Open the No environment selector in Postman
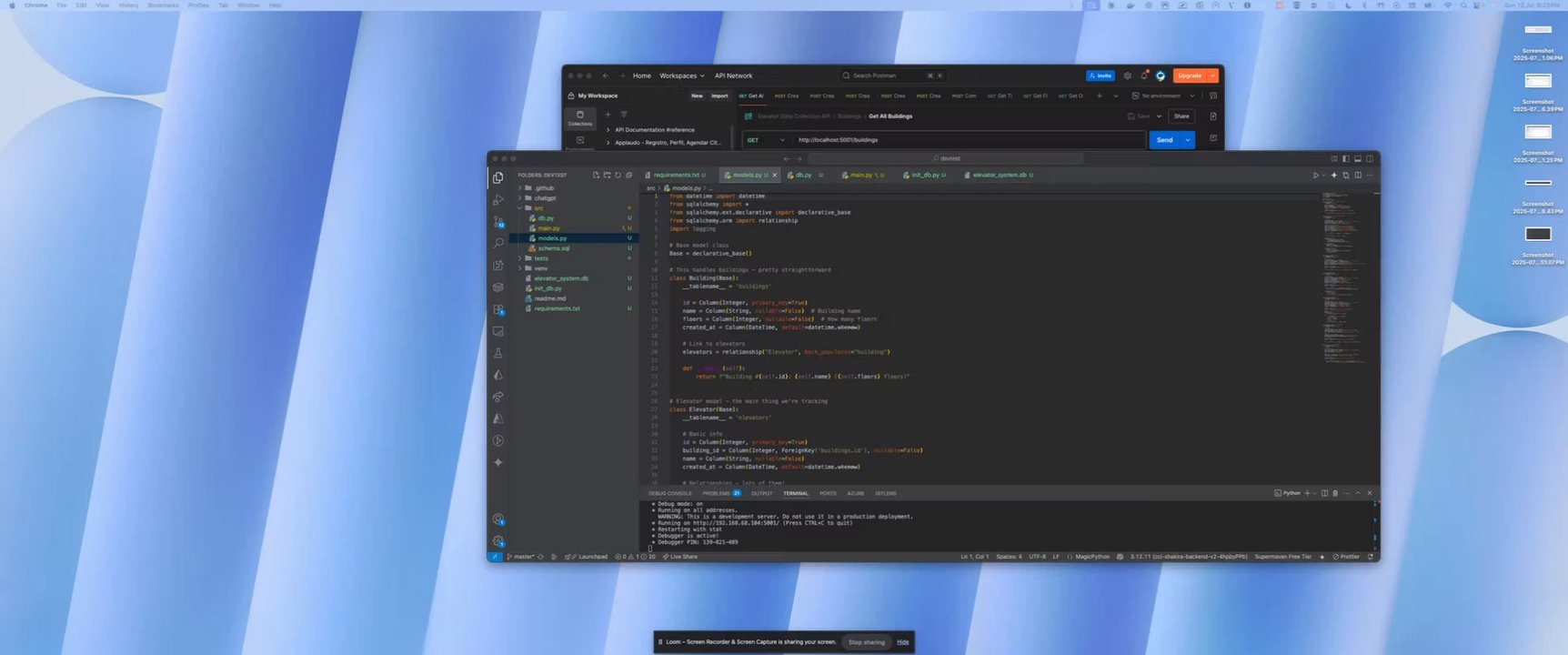This screenshot has height=655, width=1568. click(x=1165, y=96)
